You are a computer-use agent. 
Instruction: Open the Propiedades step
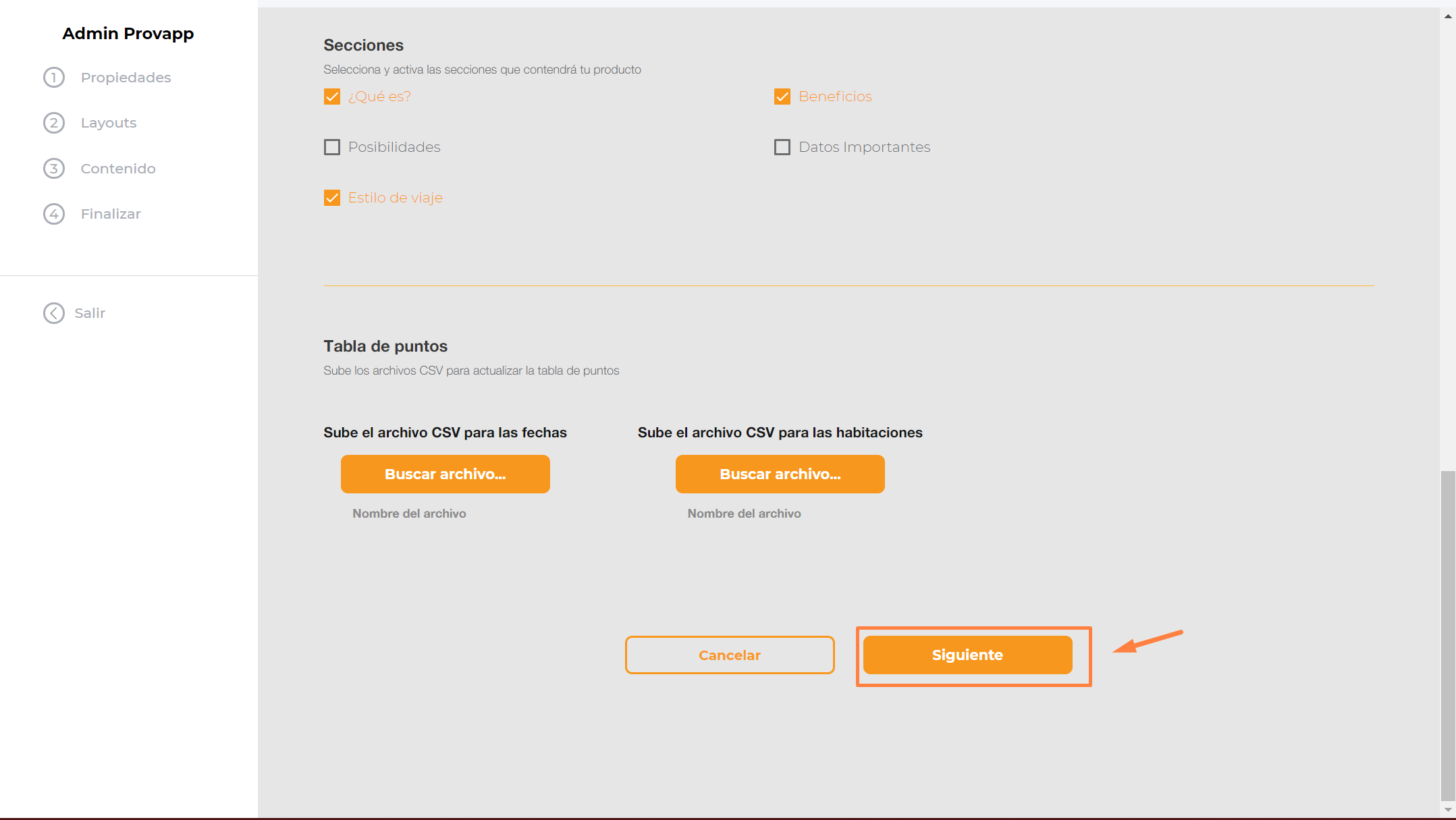[x=126, y=78]
